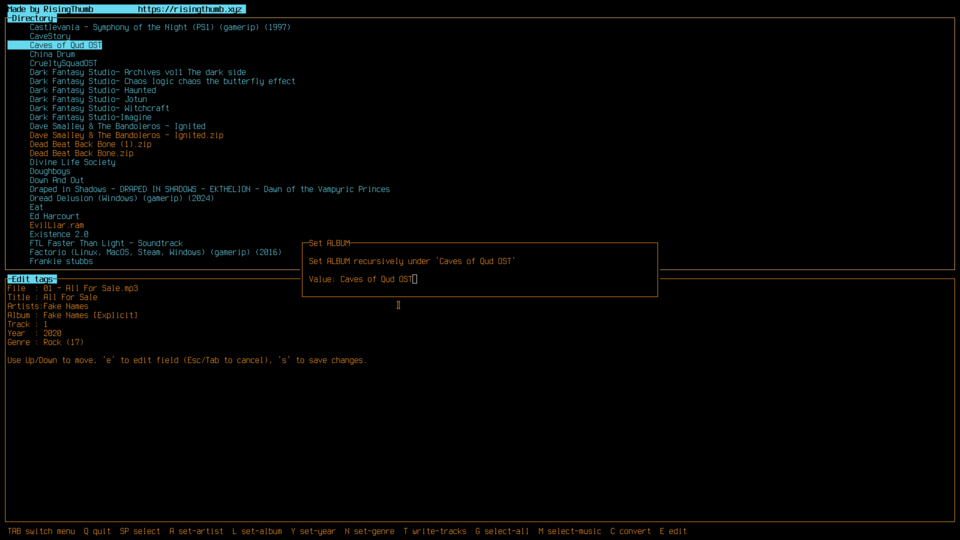Screen dimensions: 960x540
Task: Select 'Factorio (Linux, MacOS, Steam, Windows)' entry
Action: (x=156, y=252)
